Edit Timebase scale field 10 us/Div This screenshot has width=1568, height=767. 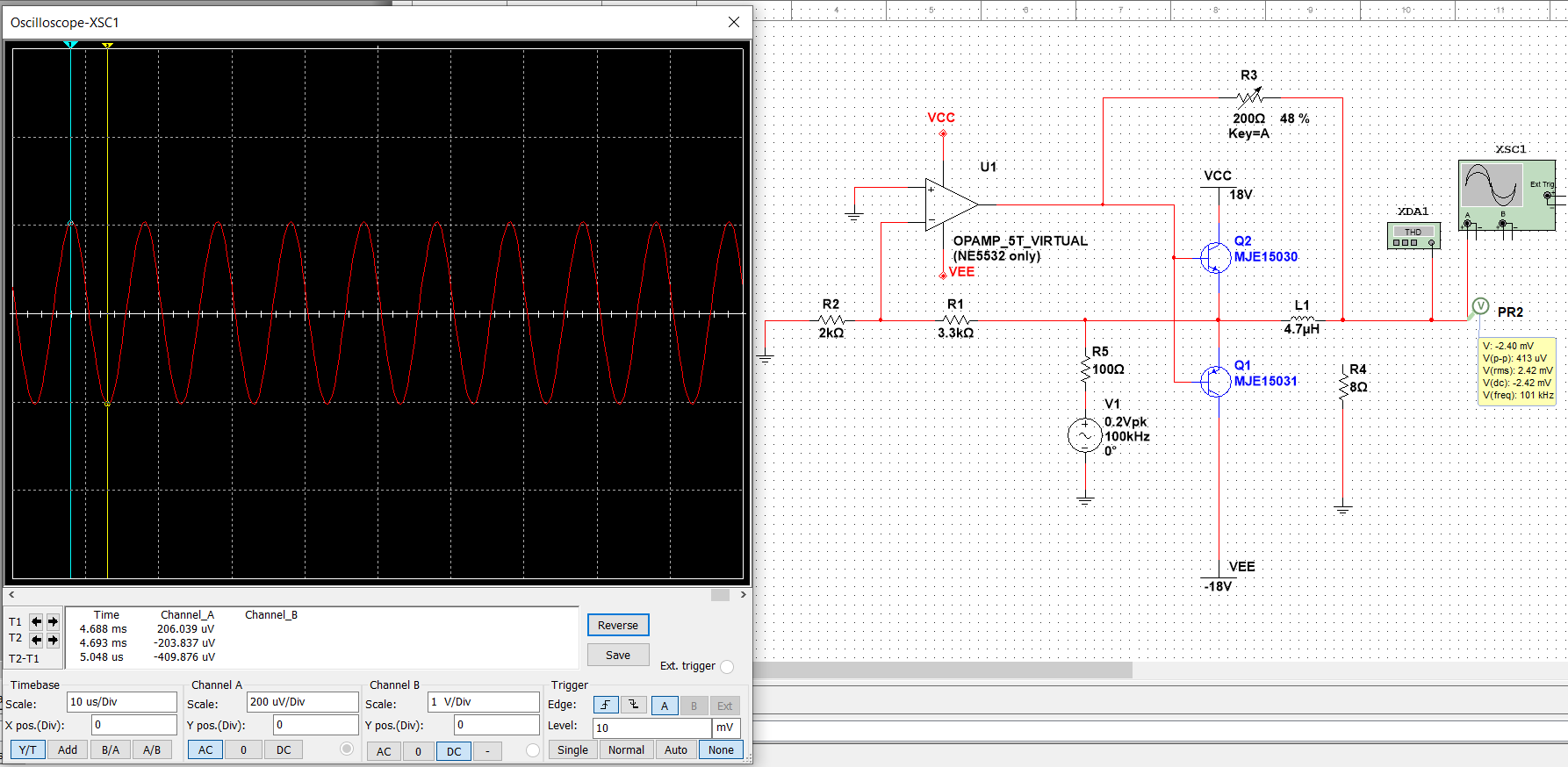(122, 702)
